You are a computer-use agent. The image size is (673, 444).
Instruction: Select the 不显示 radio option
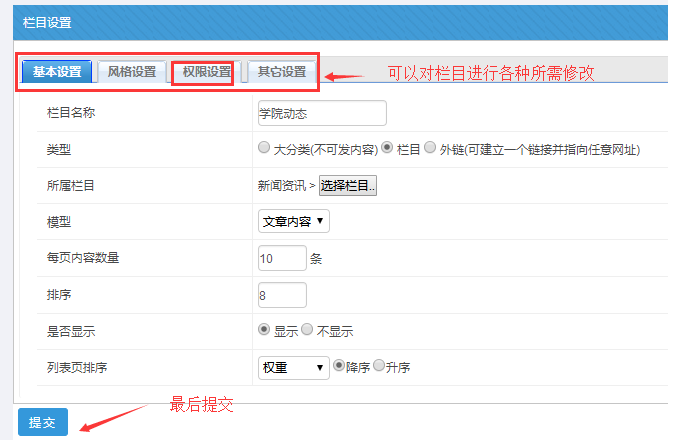point(308,330)
